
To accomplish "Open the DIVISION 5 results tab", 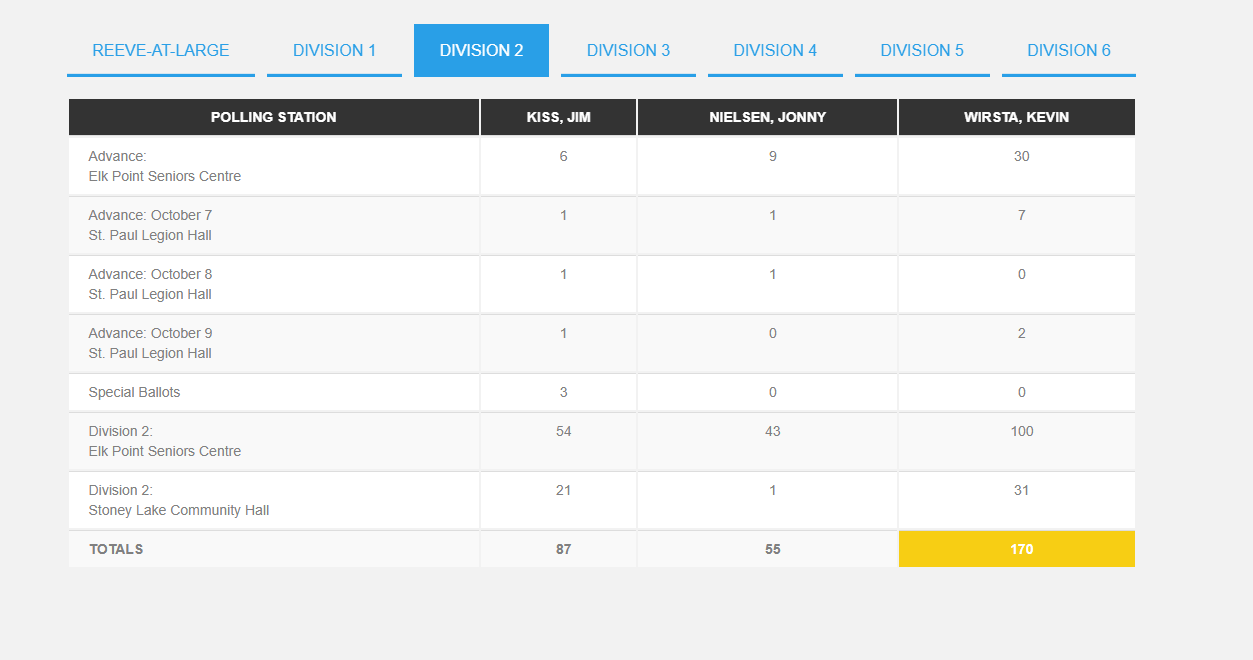I will (922, 50).
